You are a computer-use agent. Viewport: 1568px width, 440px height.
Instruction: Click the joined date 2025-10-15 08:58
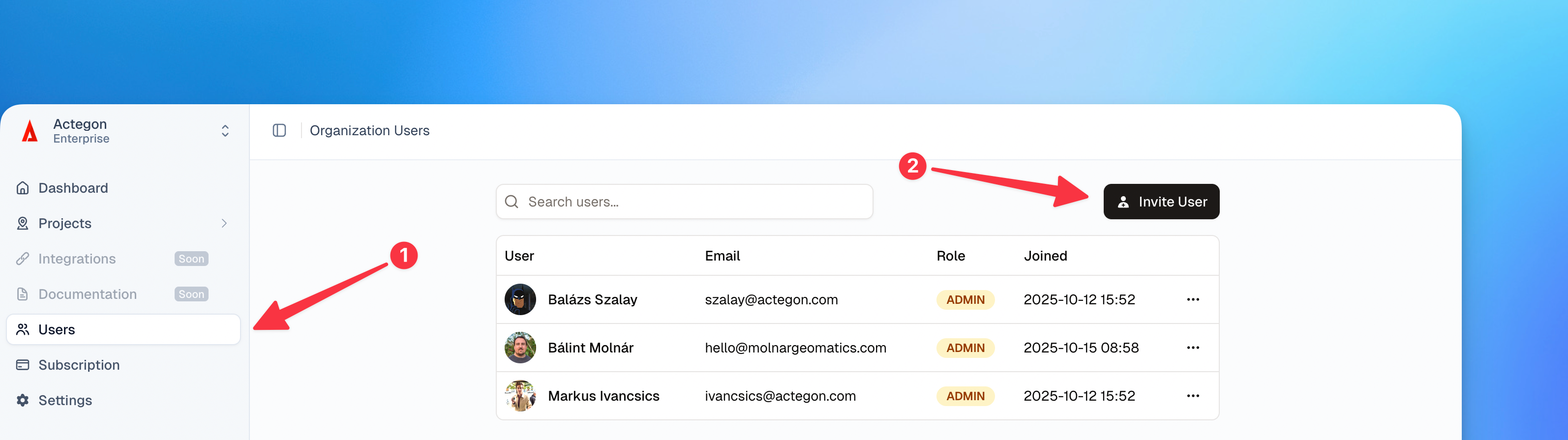pyautogui.click(x=1081, y=348)
